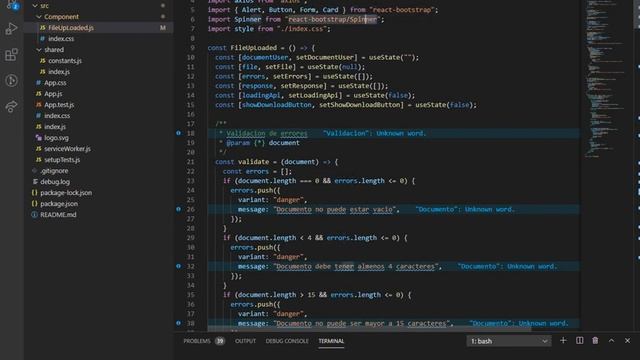Open index.css under Component folder
640x360 pixels.
pos(61,39)
